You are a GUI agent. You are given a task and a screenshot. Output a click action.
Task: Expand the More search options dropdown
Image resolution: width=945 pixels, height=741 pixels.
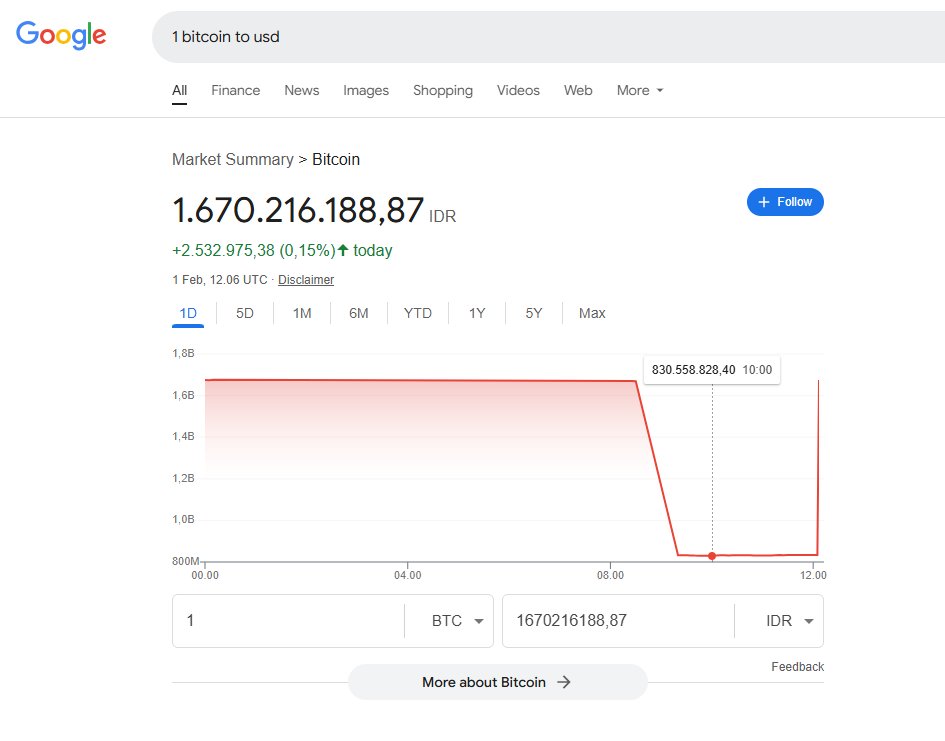coord(639,90)
